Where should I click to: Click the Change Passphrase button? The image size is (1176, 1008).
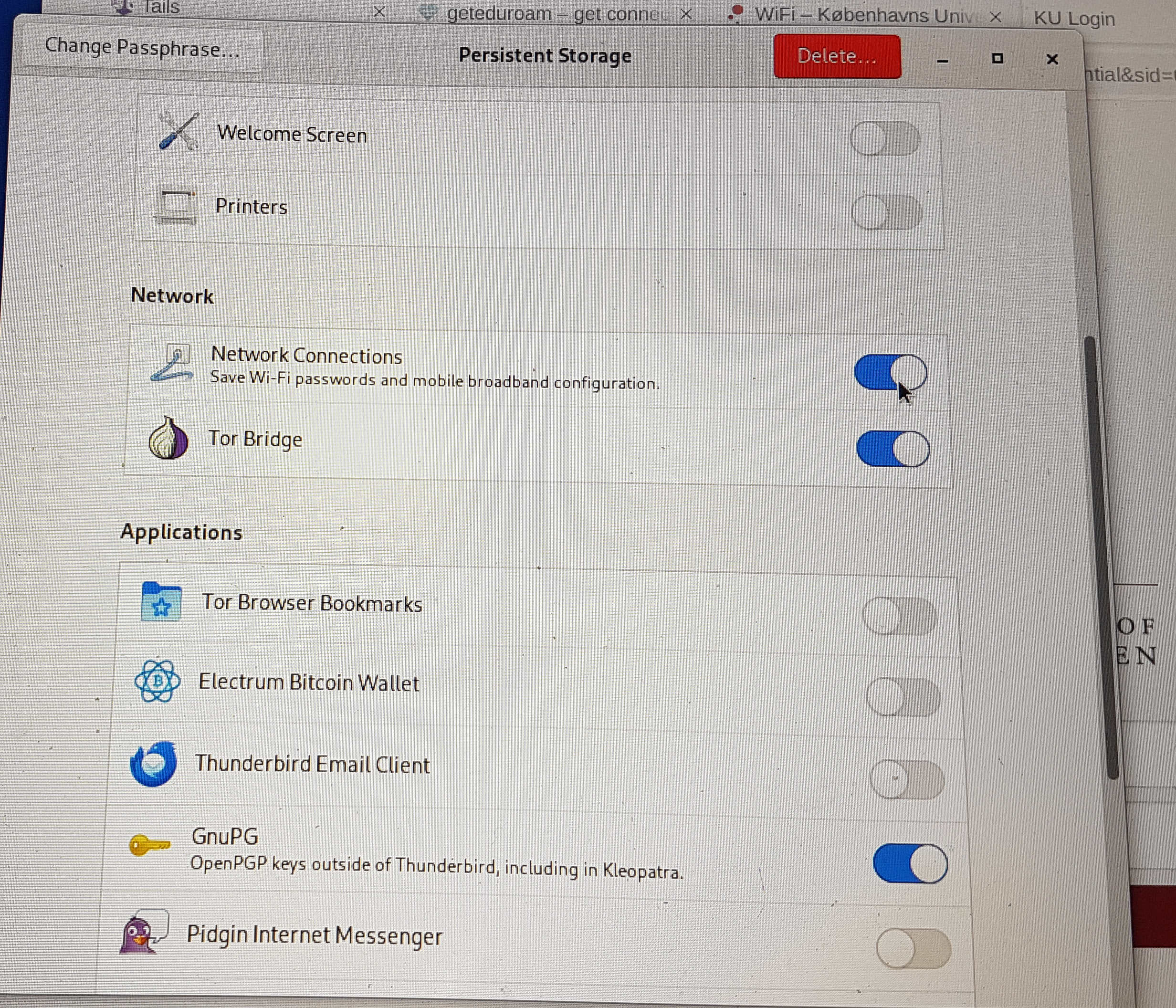tap(142, 48)
